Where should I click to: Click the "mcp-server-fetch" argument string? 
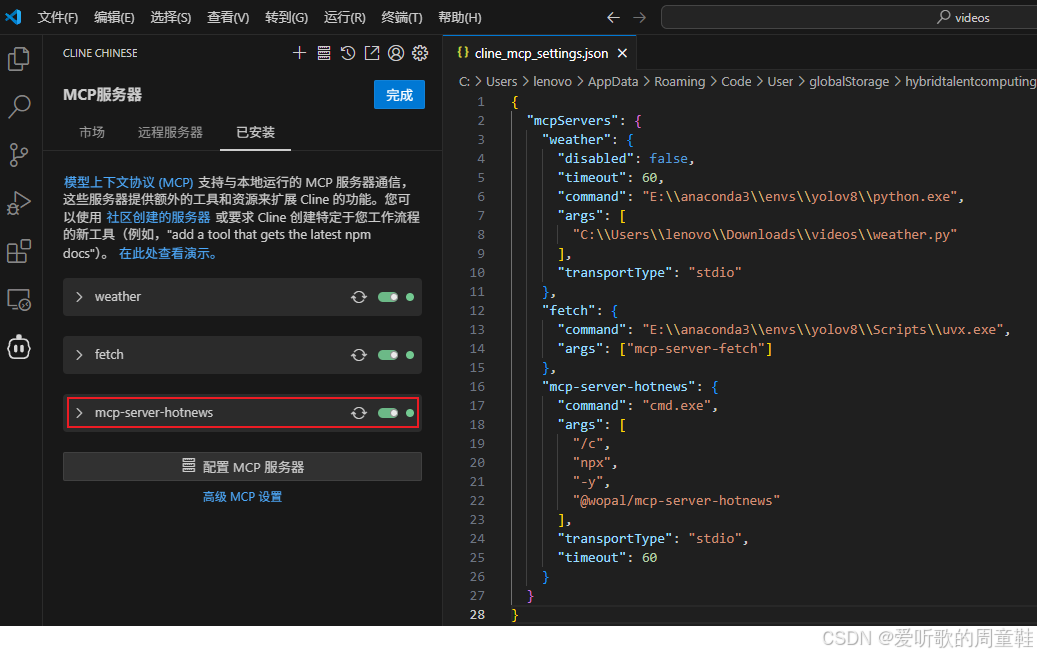click(x=698, y=348)
